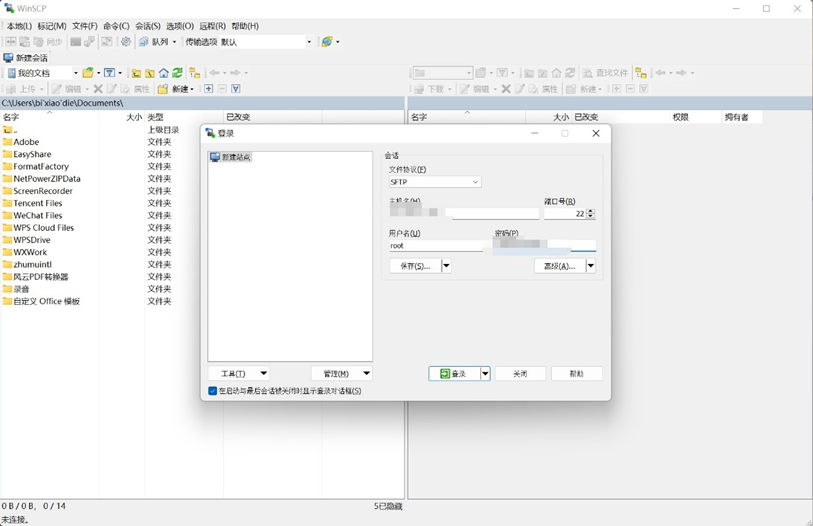Click the zhumuintl folder icon
The width and height of the screenshot is (813, 526).
[7, 265]
